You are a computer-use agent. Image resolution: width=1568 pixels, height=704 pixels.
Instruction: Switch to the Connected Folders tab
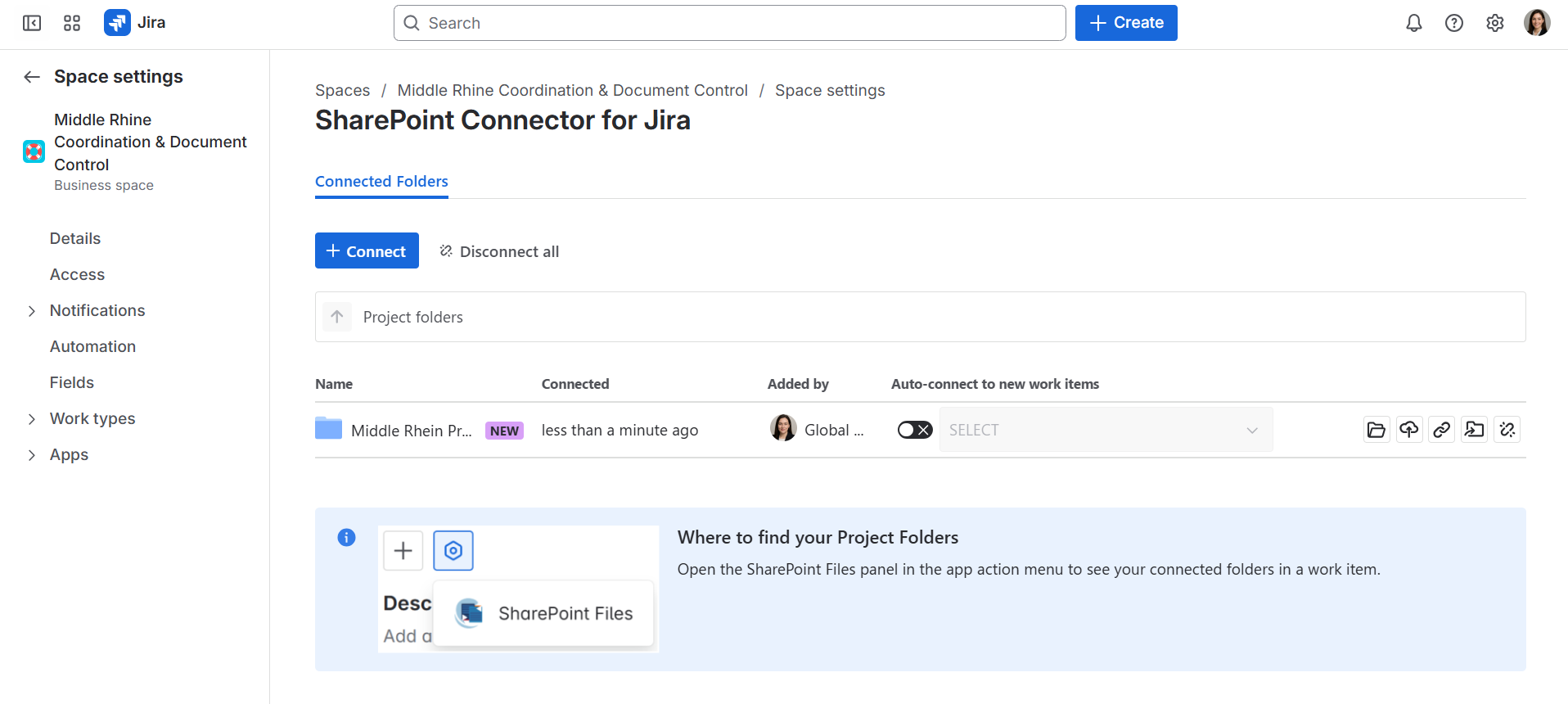coord(381,182)
